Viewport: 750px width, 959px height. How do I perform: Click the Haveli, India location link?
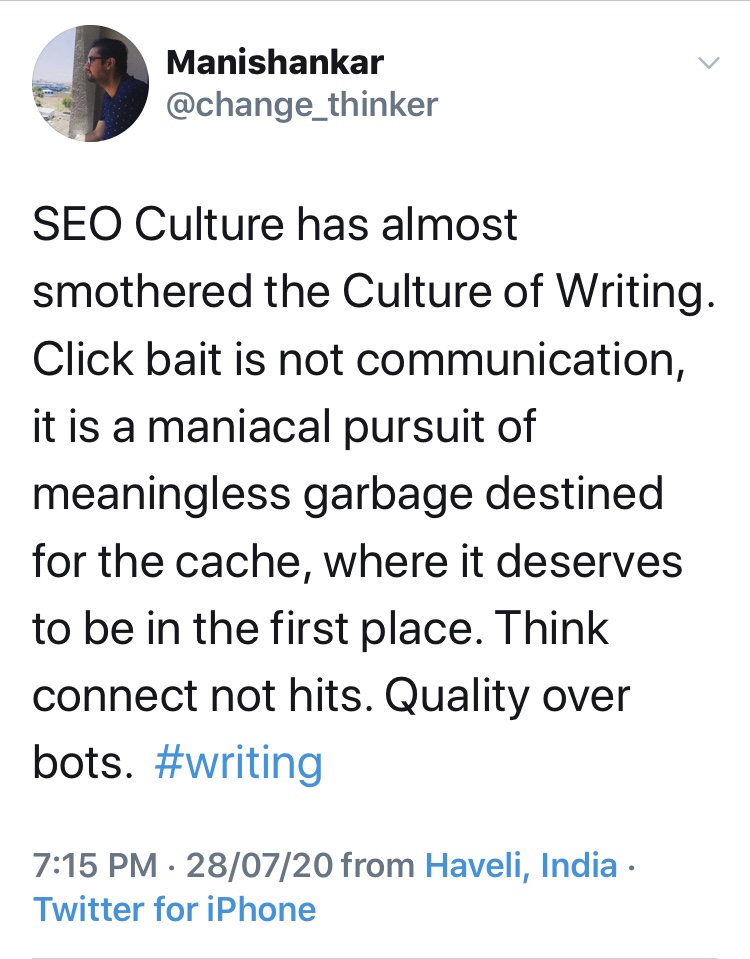521,864
